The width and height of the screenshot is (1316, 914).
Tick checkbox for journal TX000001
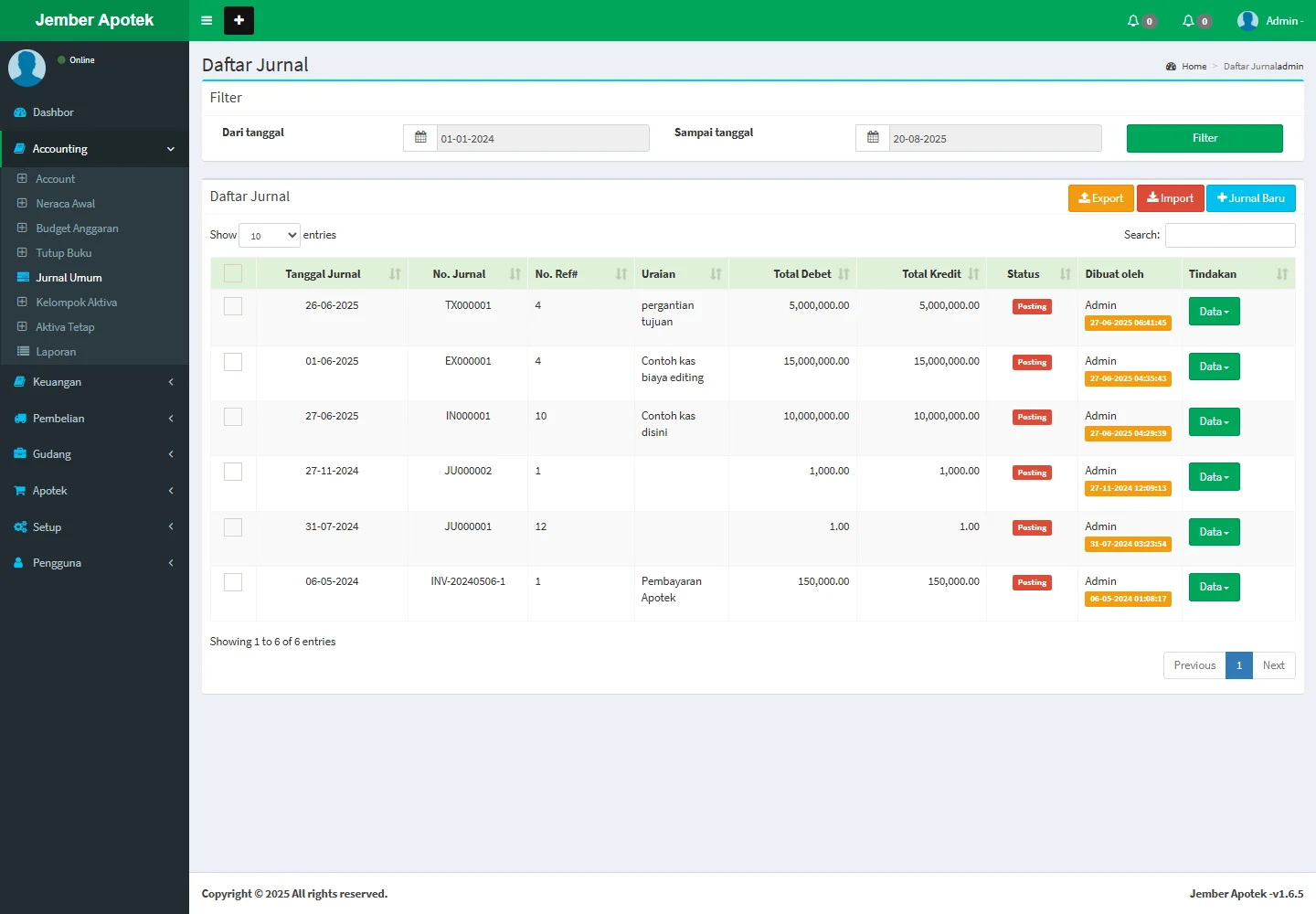233,306
